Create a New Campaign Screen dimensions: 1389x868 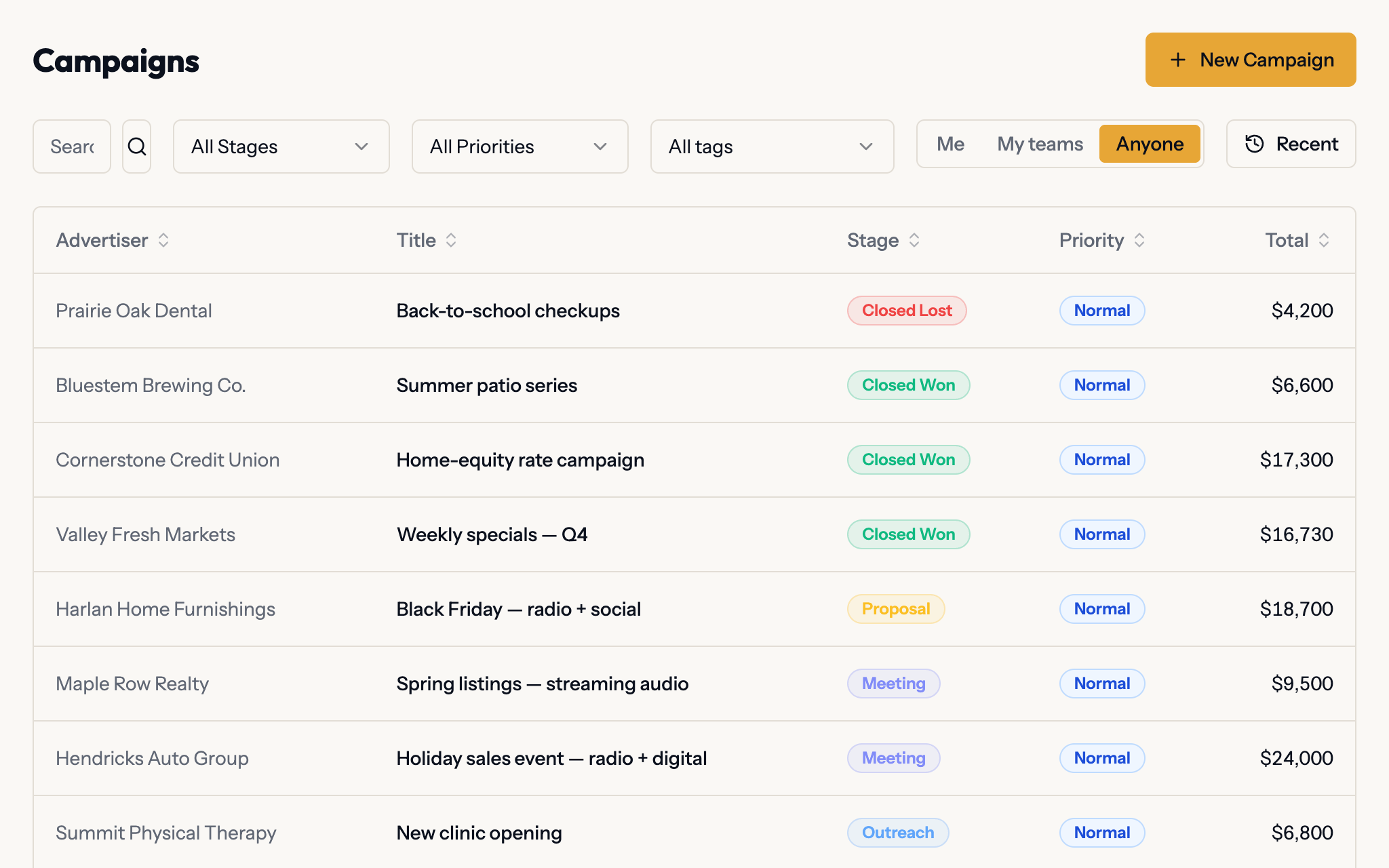click(1251, 60)
